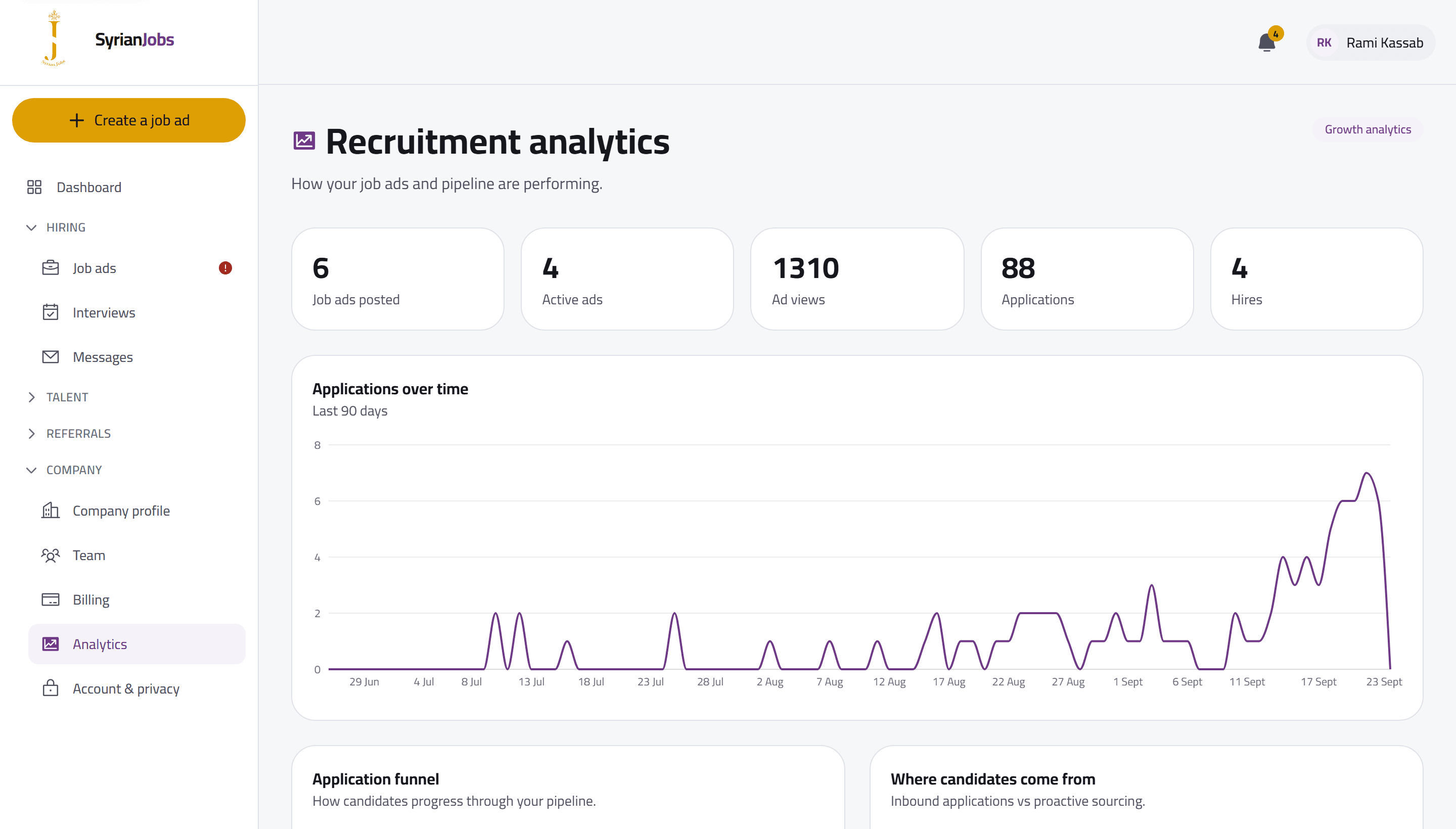Click the Job ads posted card
Viewport: 1456px width, 829px height.
[x=397, y=279]
